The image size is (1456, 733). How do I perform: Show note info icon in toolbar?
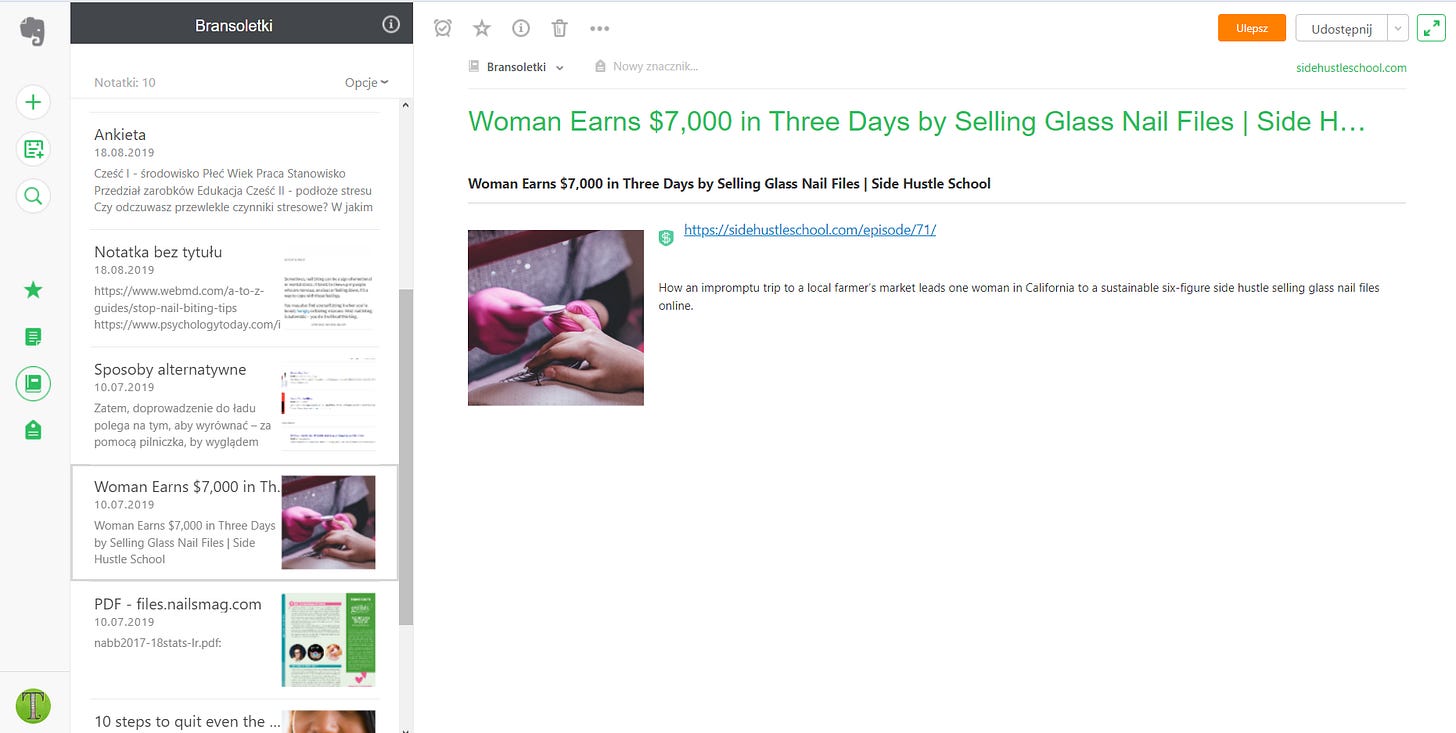tap(521, 28)
